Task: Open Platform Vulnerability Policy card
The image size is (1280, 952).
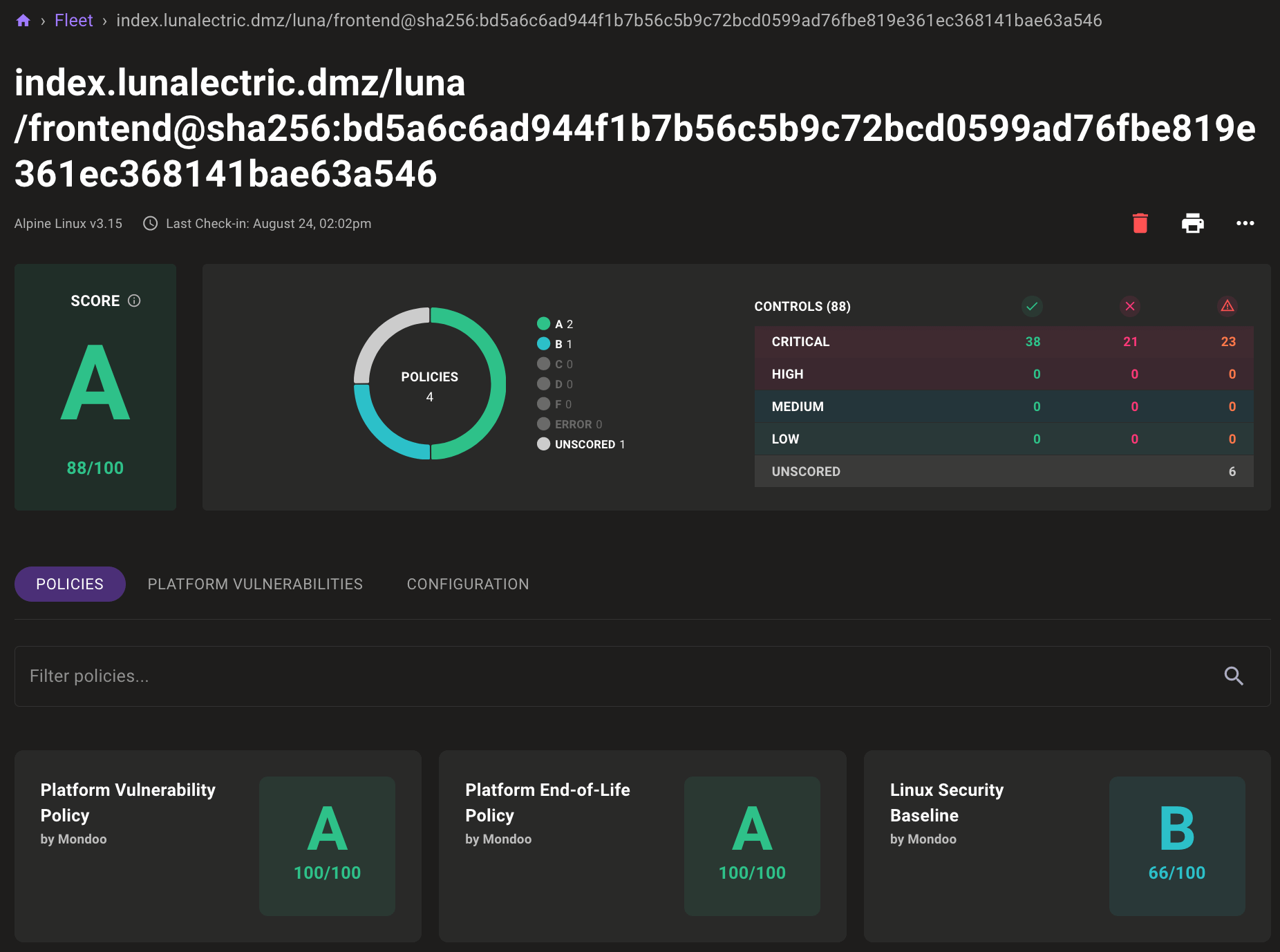Action: pyautogui.click(x=218, y=846)
